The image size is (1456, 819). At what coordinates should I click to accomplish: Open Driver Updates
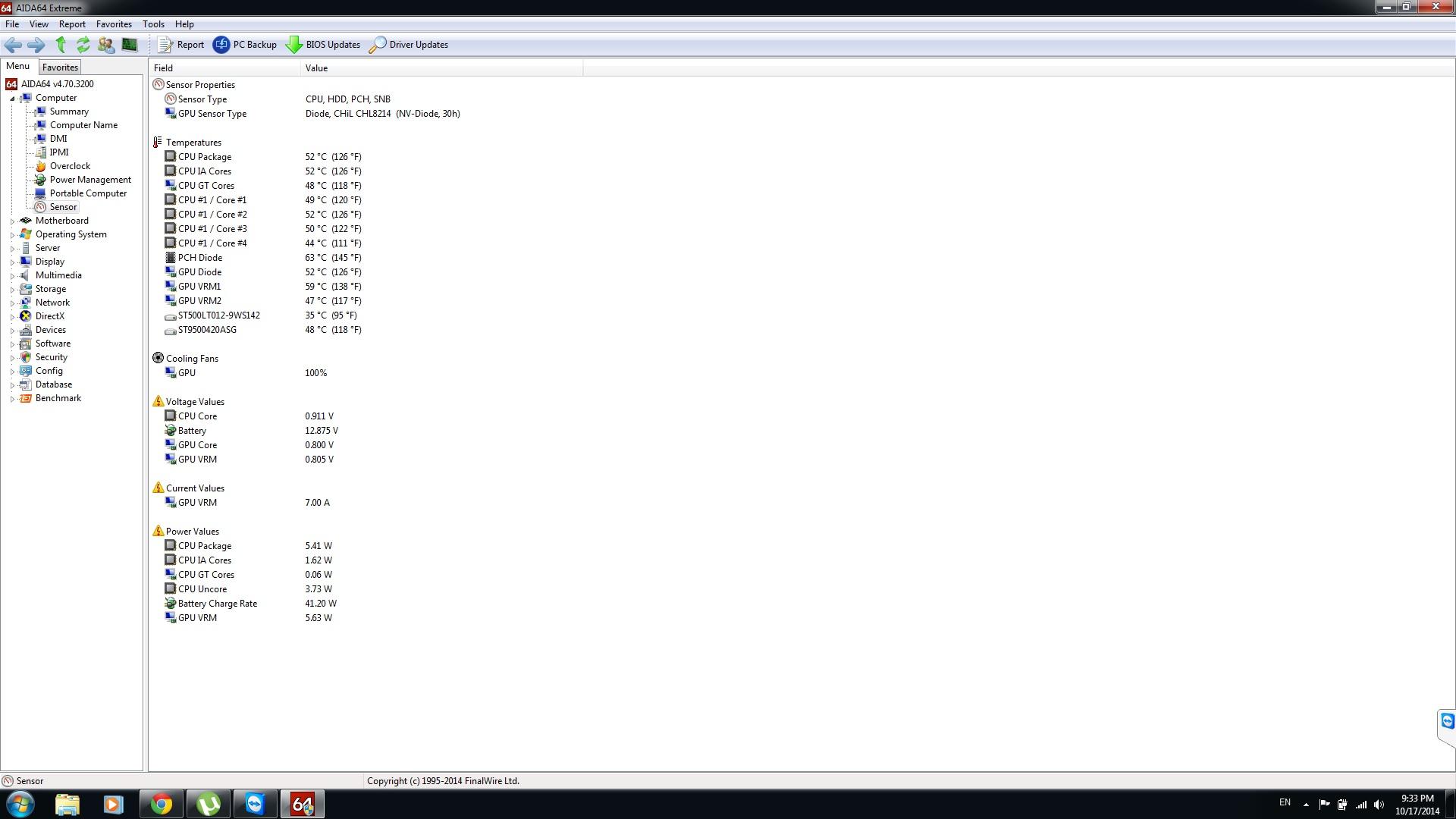(x=409, y=45)
